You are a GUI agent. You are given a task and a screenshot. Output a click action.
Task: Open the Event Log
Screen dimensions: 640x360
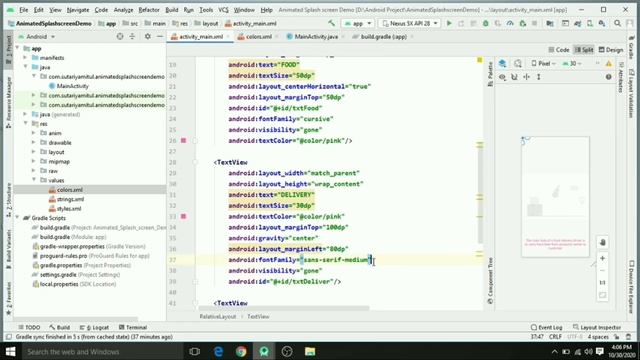tap(546, 327)
